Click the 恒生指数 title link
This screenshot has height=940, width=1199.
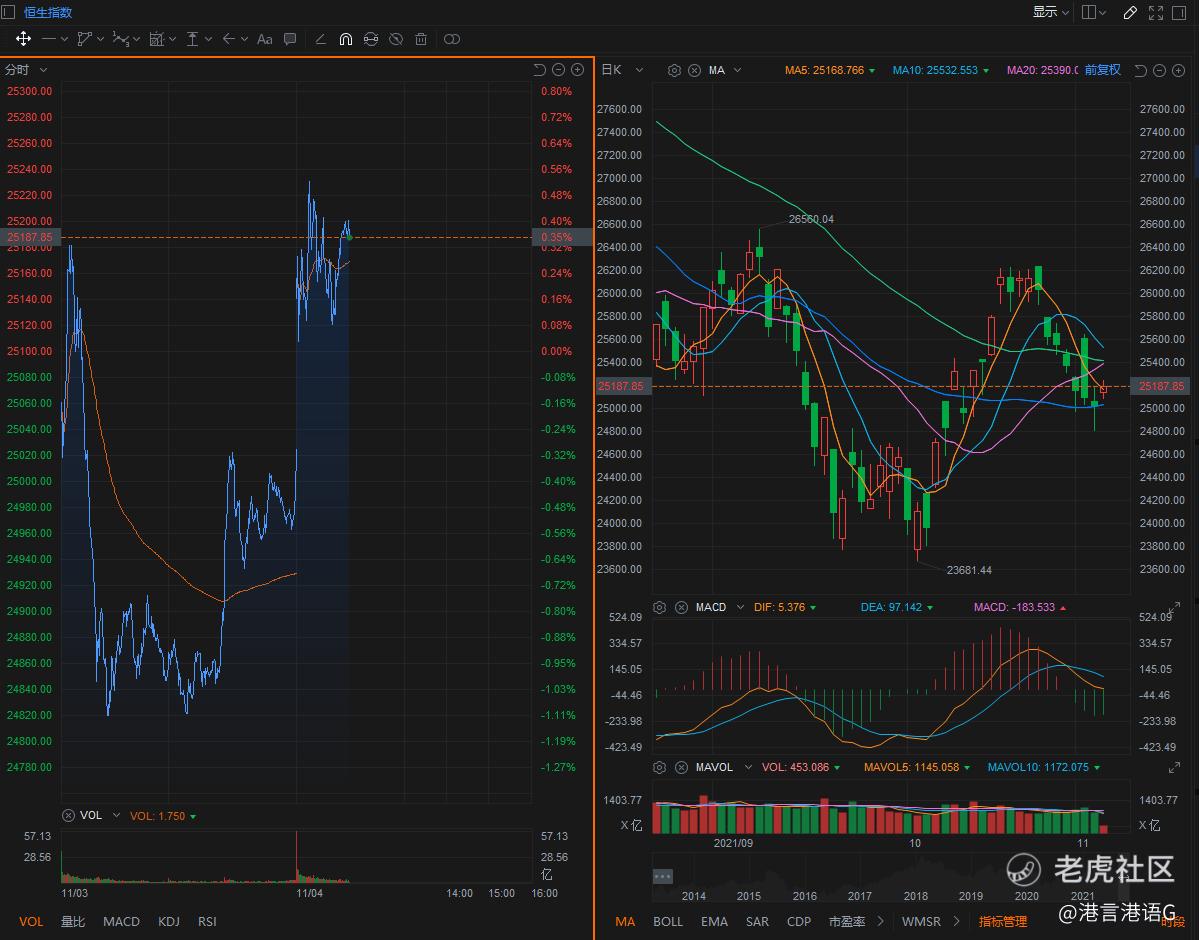click(48, 12)
